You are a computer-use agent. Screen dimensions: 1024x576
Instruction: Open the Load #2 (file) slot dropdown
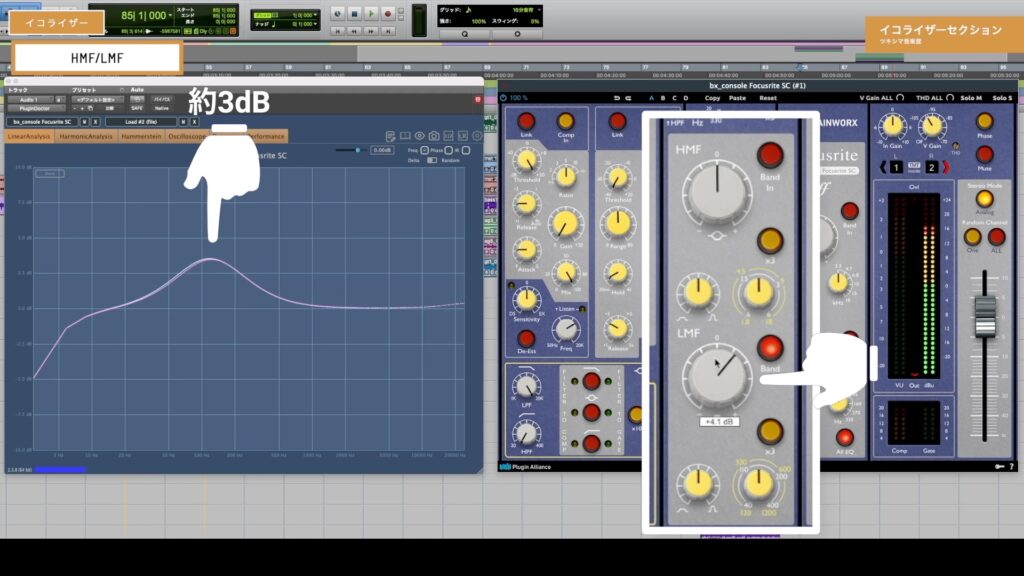point(141,122)
